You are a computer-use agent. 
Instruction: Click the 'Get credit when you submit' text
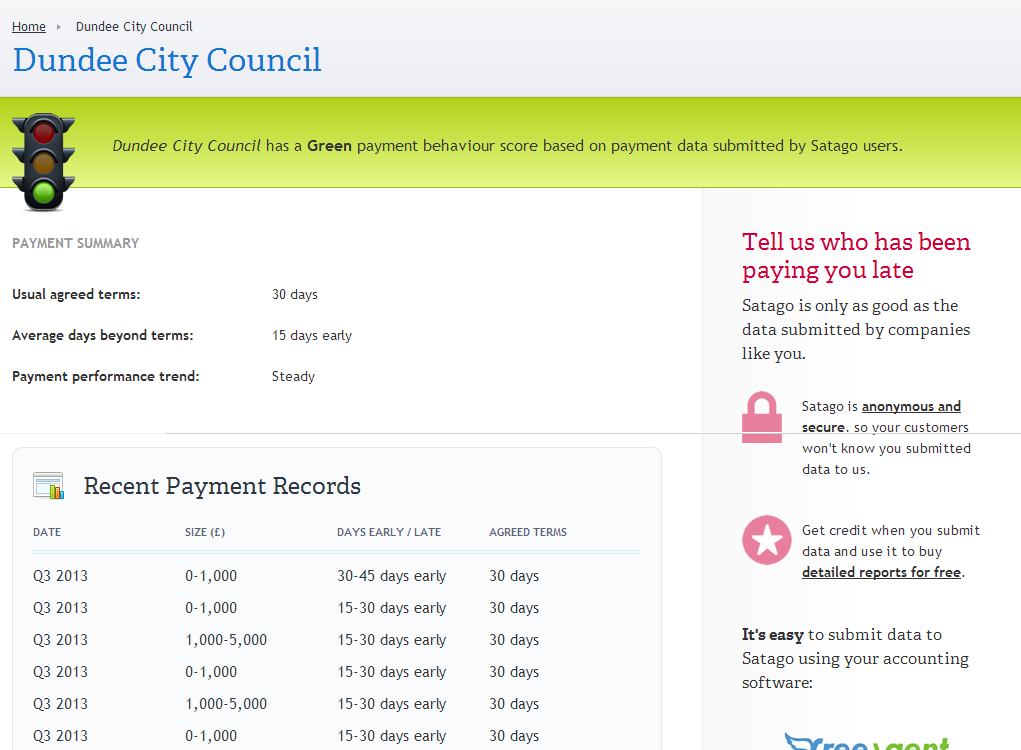(891, 551)
